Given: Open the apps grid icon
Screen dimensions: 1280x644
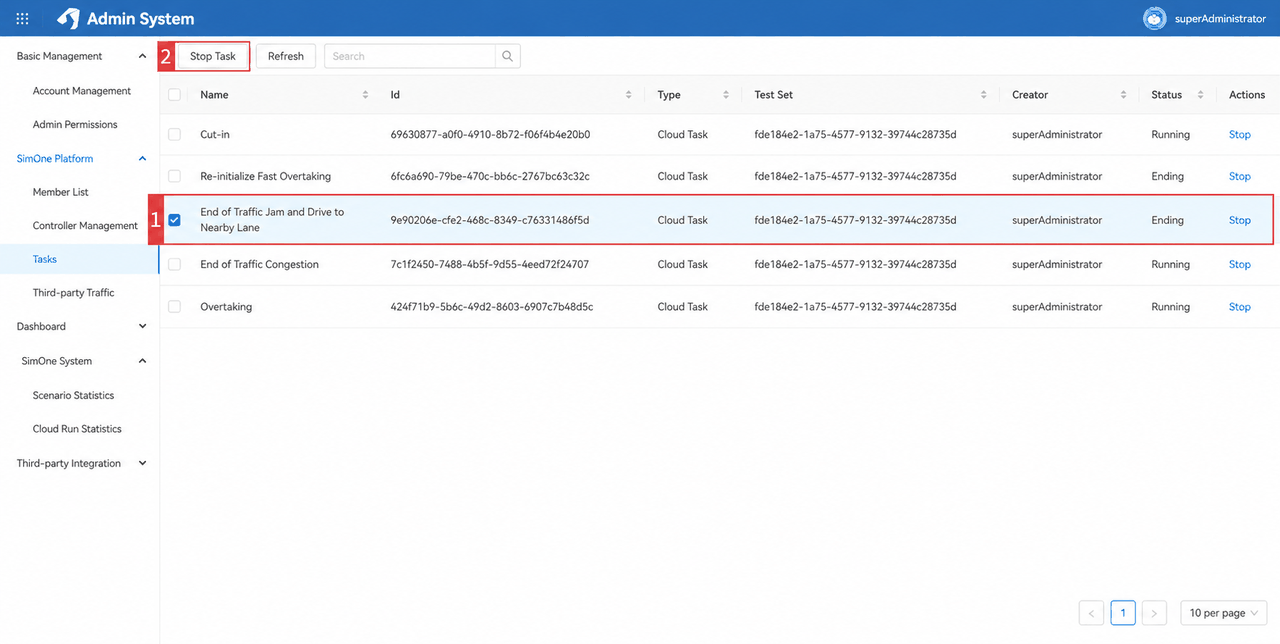Looking at the screenshot, I should click(x=22, y=18).
